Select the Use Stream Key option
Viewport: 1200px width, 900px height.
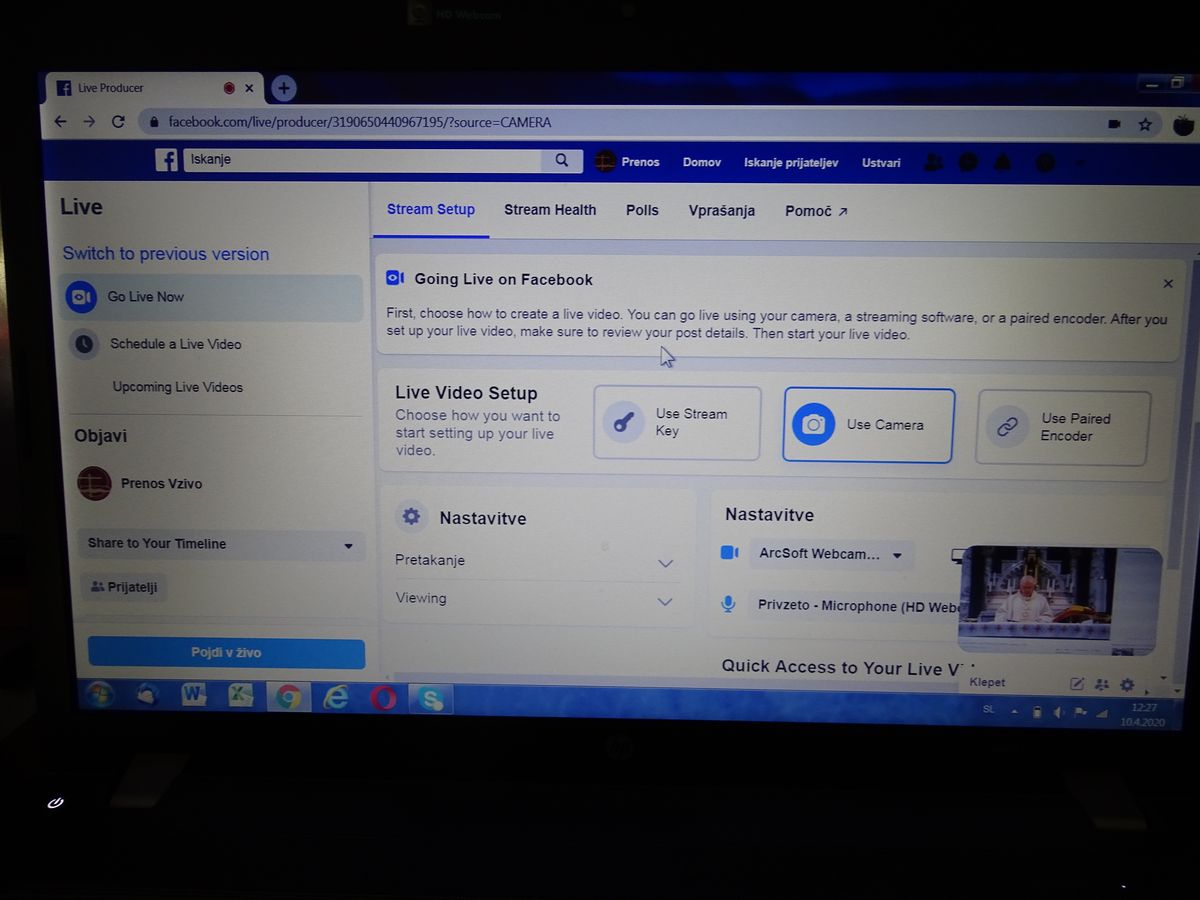677,423
